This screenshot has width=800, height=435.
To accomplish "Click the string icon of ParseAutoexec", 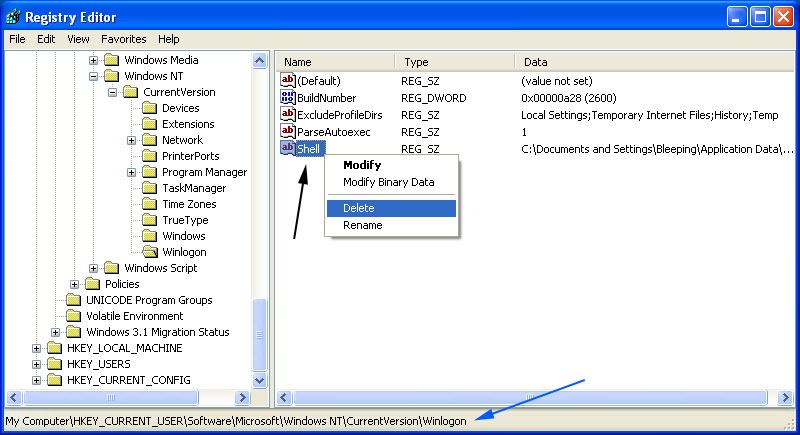I will [x=288, y=131].
